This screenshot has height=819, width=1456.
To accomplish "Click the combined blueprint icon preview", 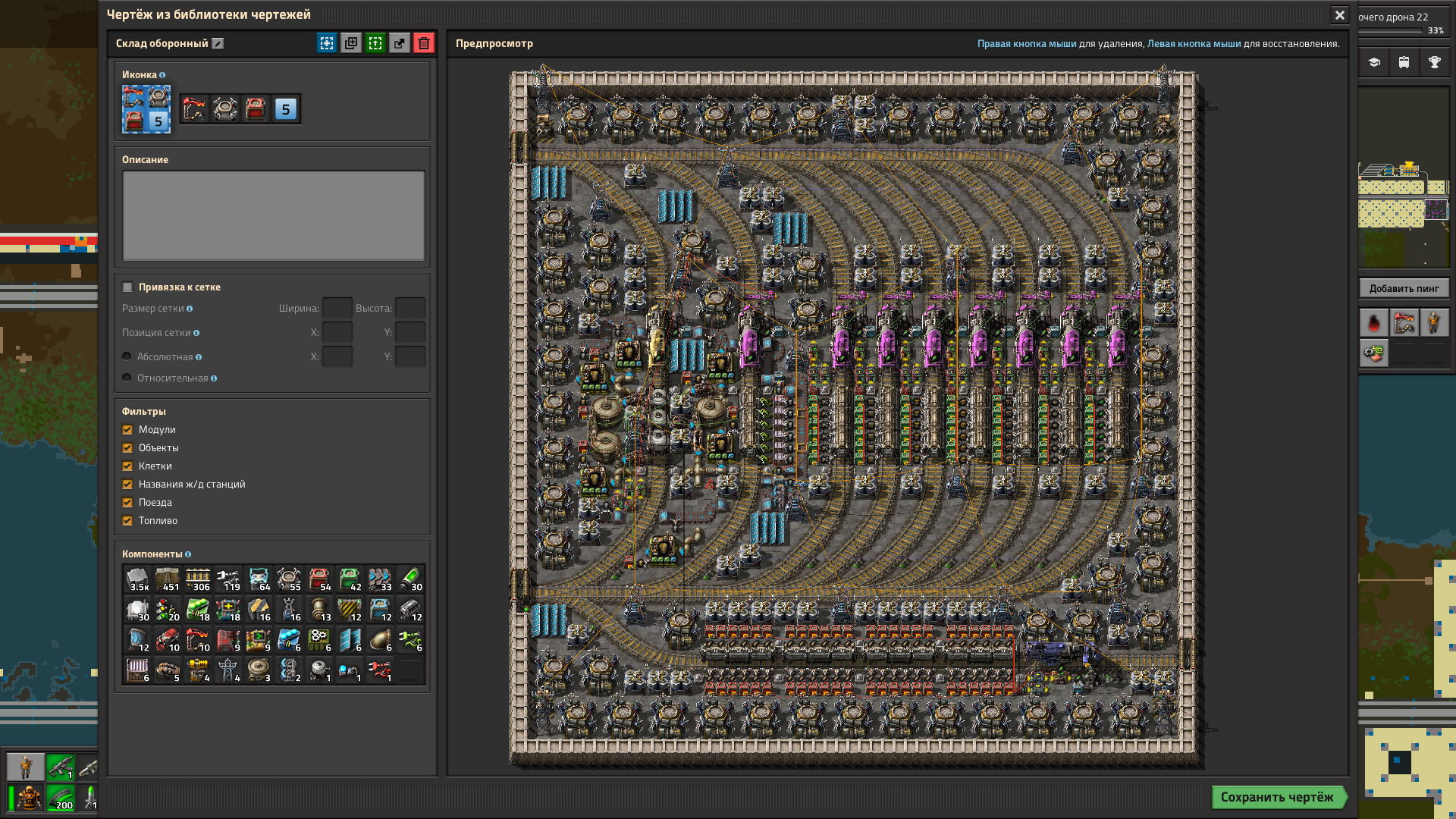I will pyautogui.click(x=146, y=109).
